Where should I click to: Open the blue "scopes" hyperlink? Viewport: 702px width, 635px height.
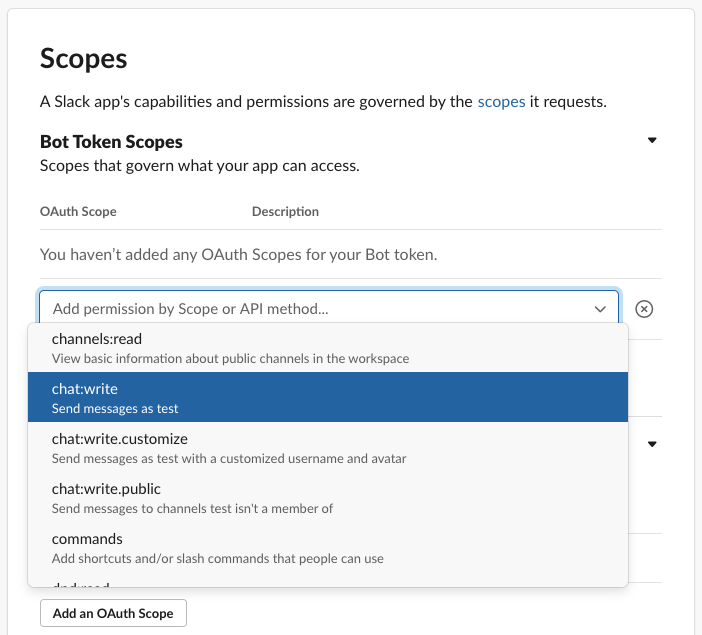pos(499,101)
